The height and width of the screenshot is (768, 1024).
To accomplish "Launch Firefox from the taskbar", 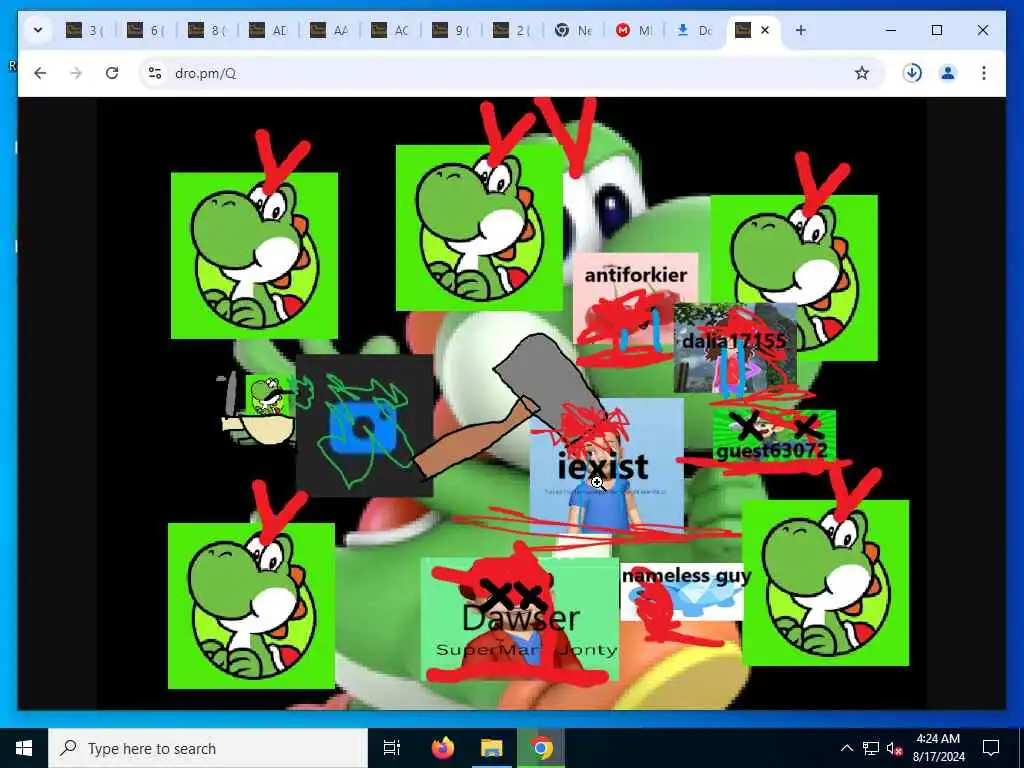I will click(443, 748).
